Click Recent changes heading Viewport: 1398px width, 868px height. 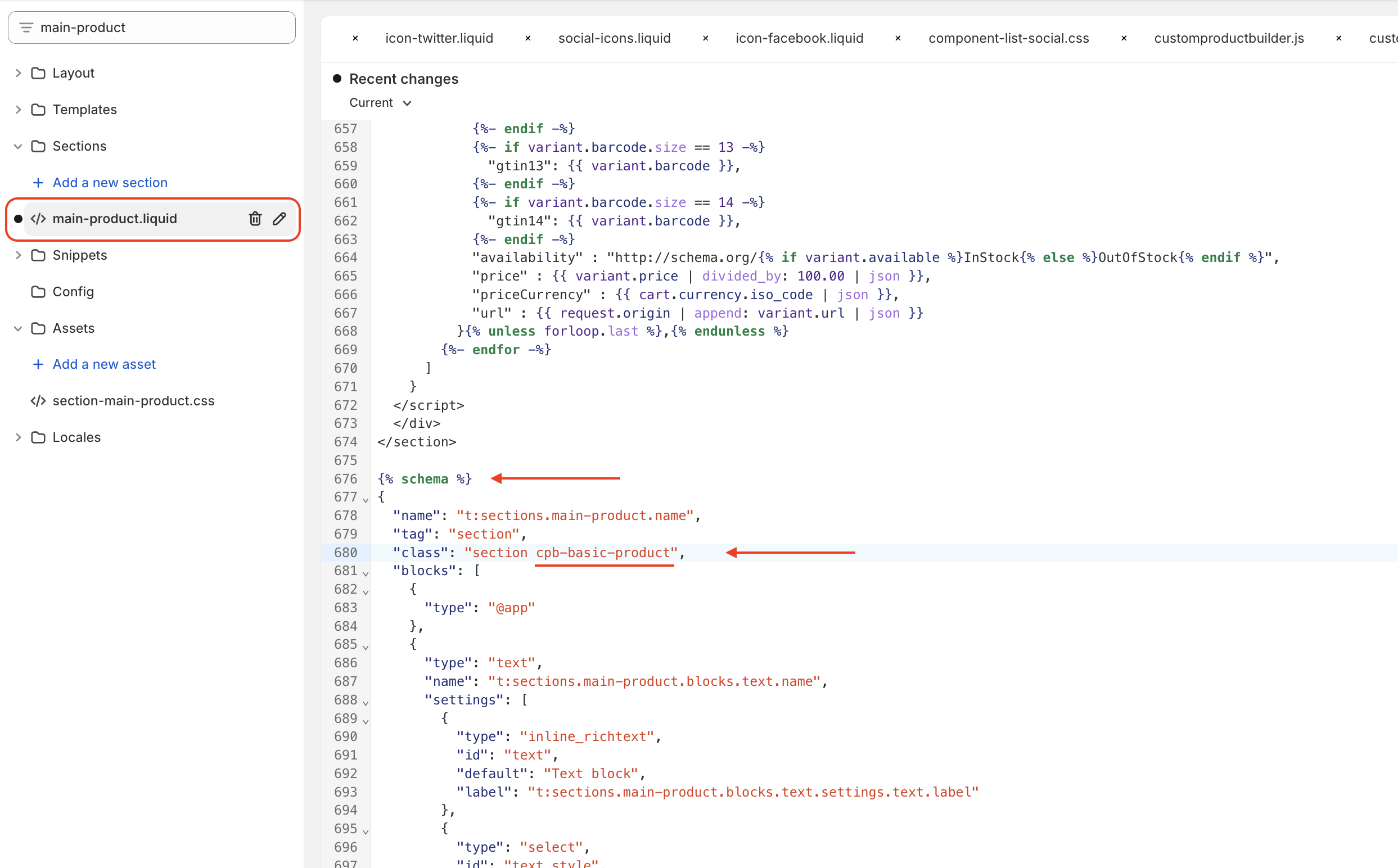(x=404, y=79)
